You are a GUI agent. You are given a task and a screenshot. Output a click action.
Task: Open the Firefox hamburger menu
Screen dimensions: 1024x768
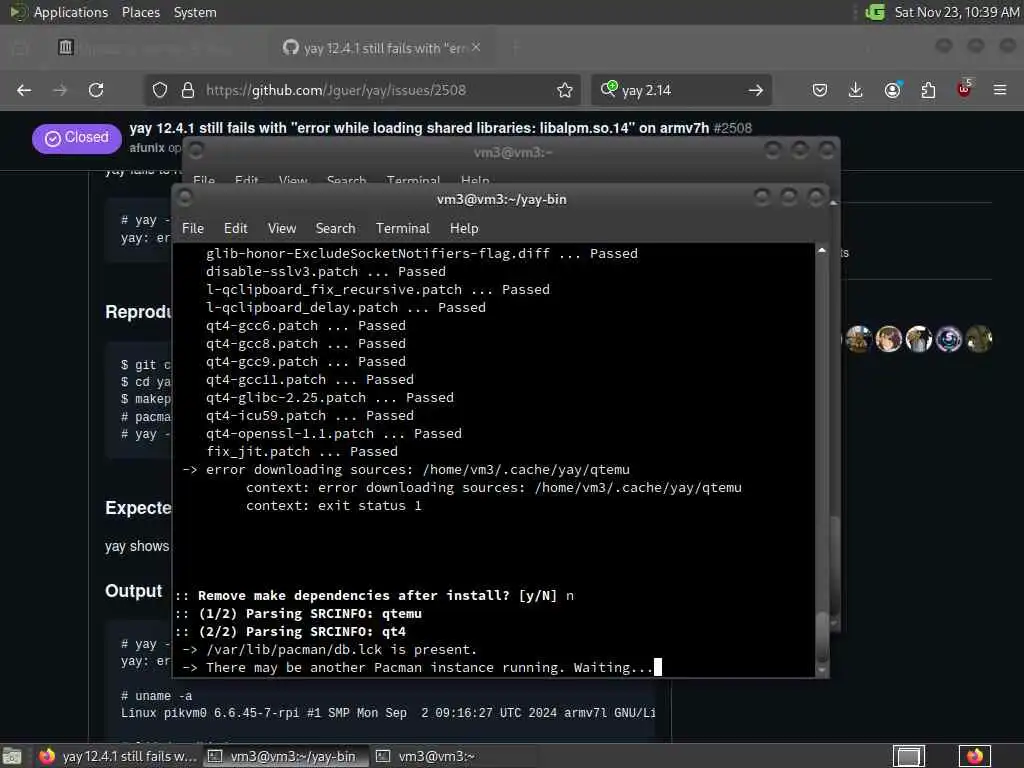pos(1000,90)
